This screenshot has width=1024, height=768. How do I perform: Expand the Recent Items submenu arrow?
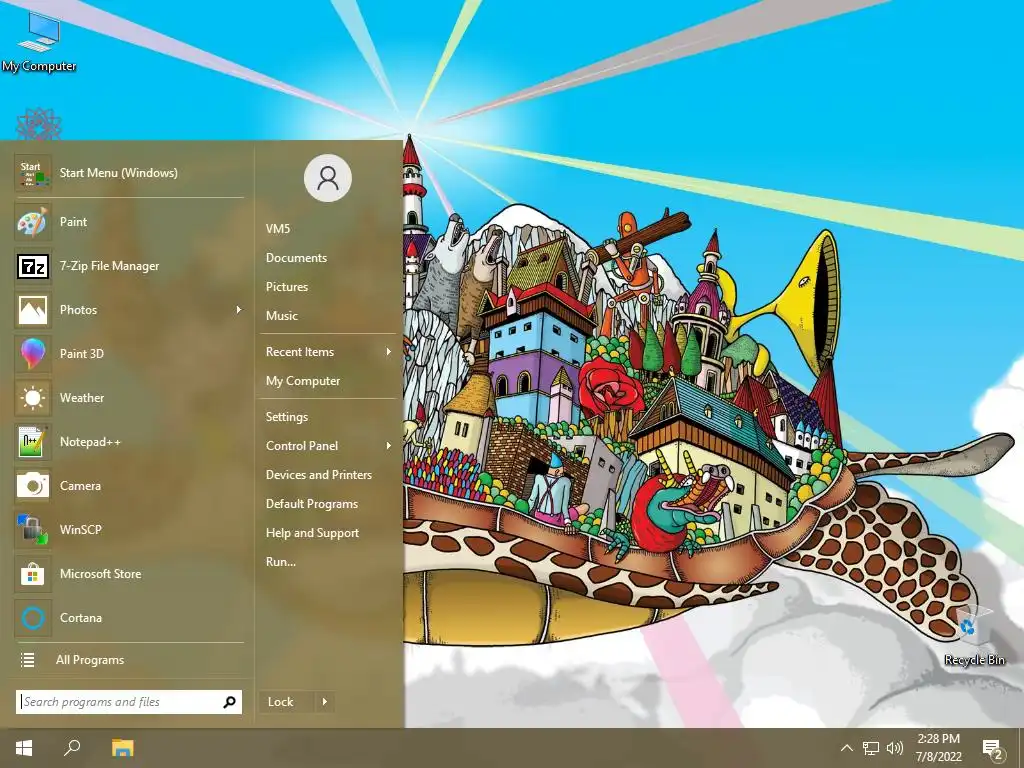coord(389,352)
